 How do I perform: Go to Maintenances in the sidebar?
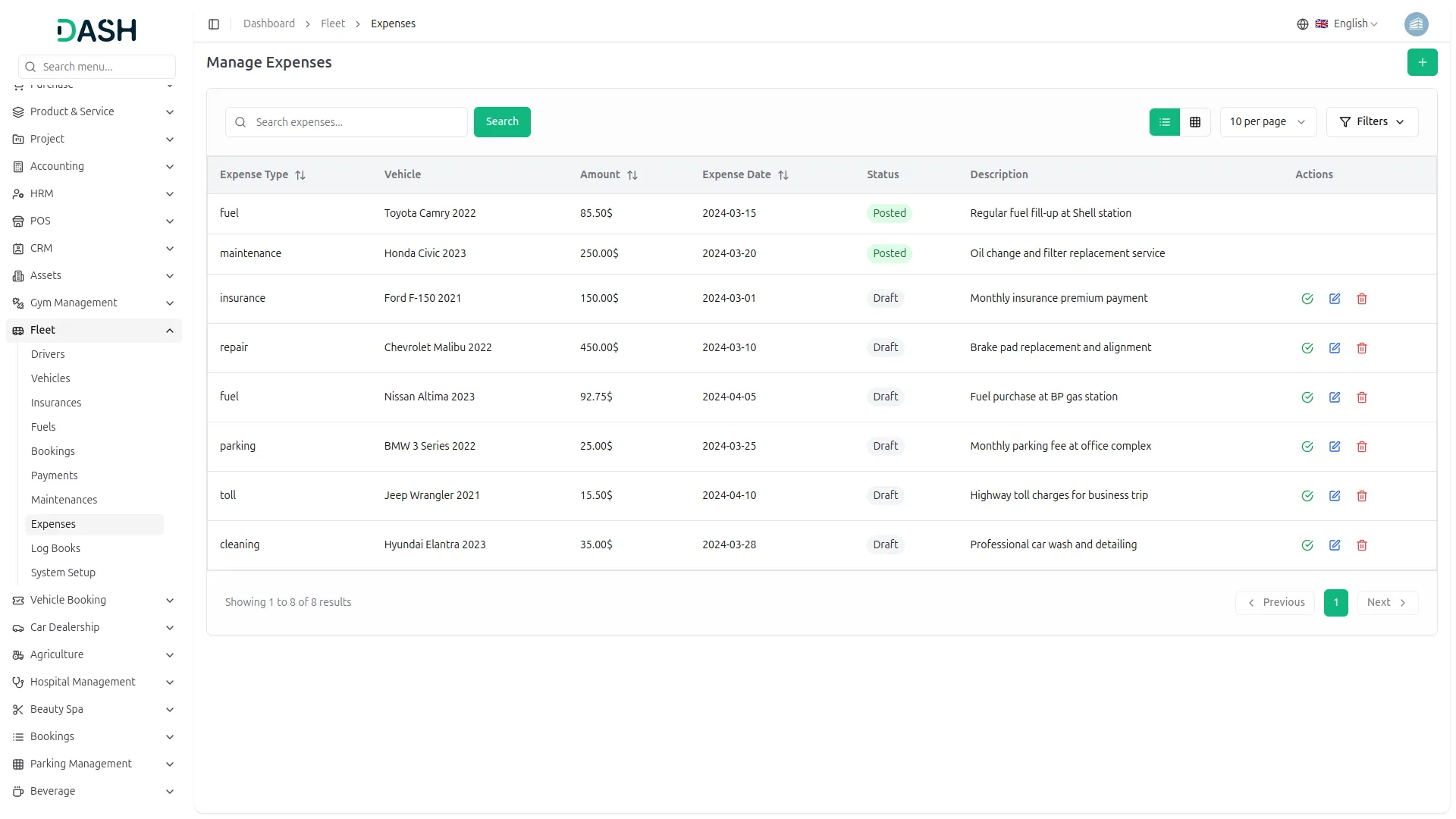[64, 500]
